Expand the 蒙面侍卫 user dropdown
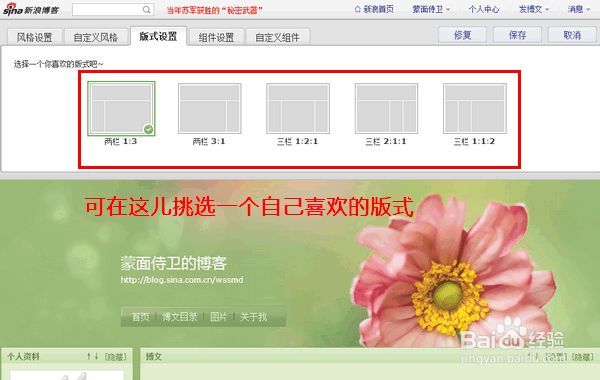The image size is (600, 380). click(x=431, y=9)
